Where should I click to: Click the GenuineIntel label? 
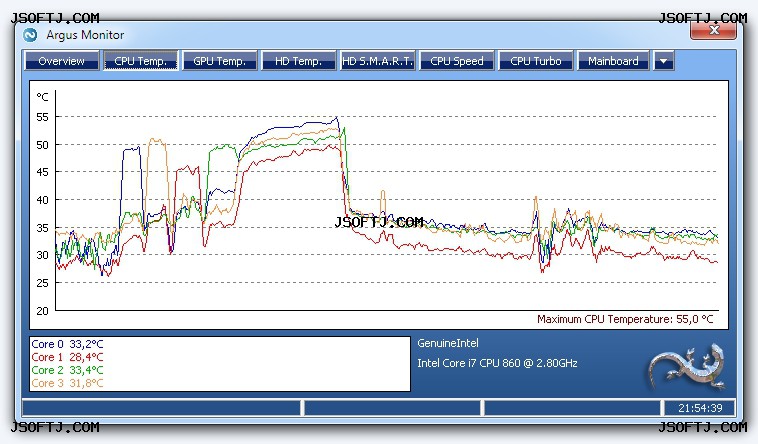point(448,343)
